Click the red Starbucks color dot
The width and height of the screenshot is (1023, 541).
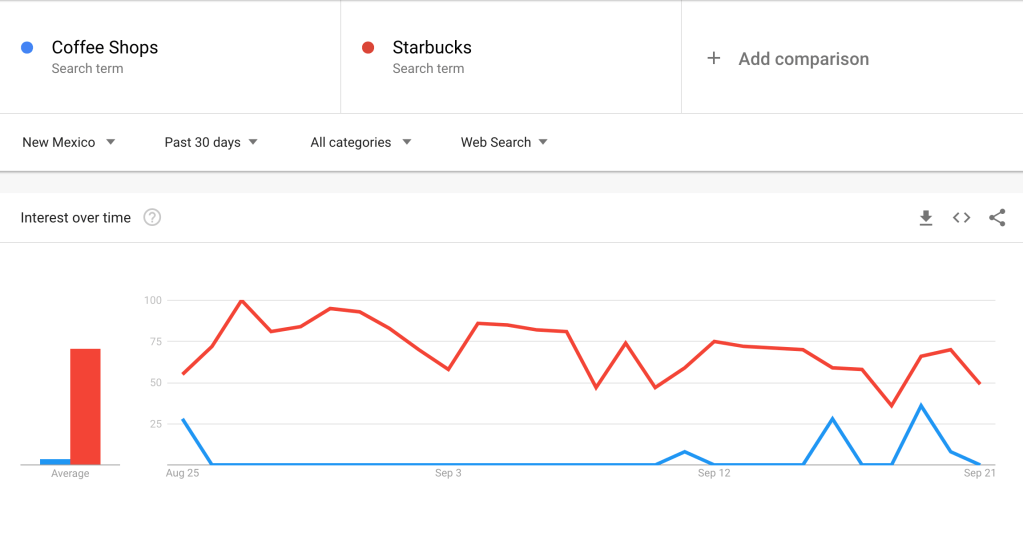coord(368,47)
